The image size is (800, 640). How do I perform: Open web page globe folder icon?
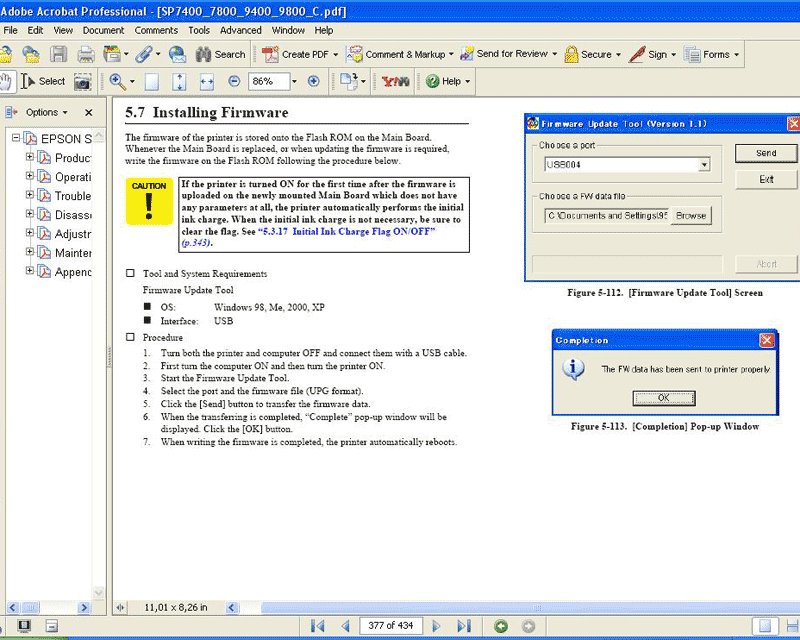31,54
